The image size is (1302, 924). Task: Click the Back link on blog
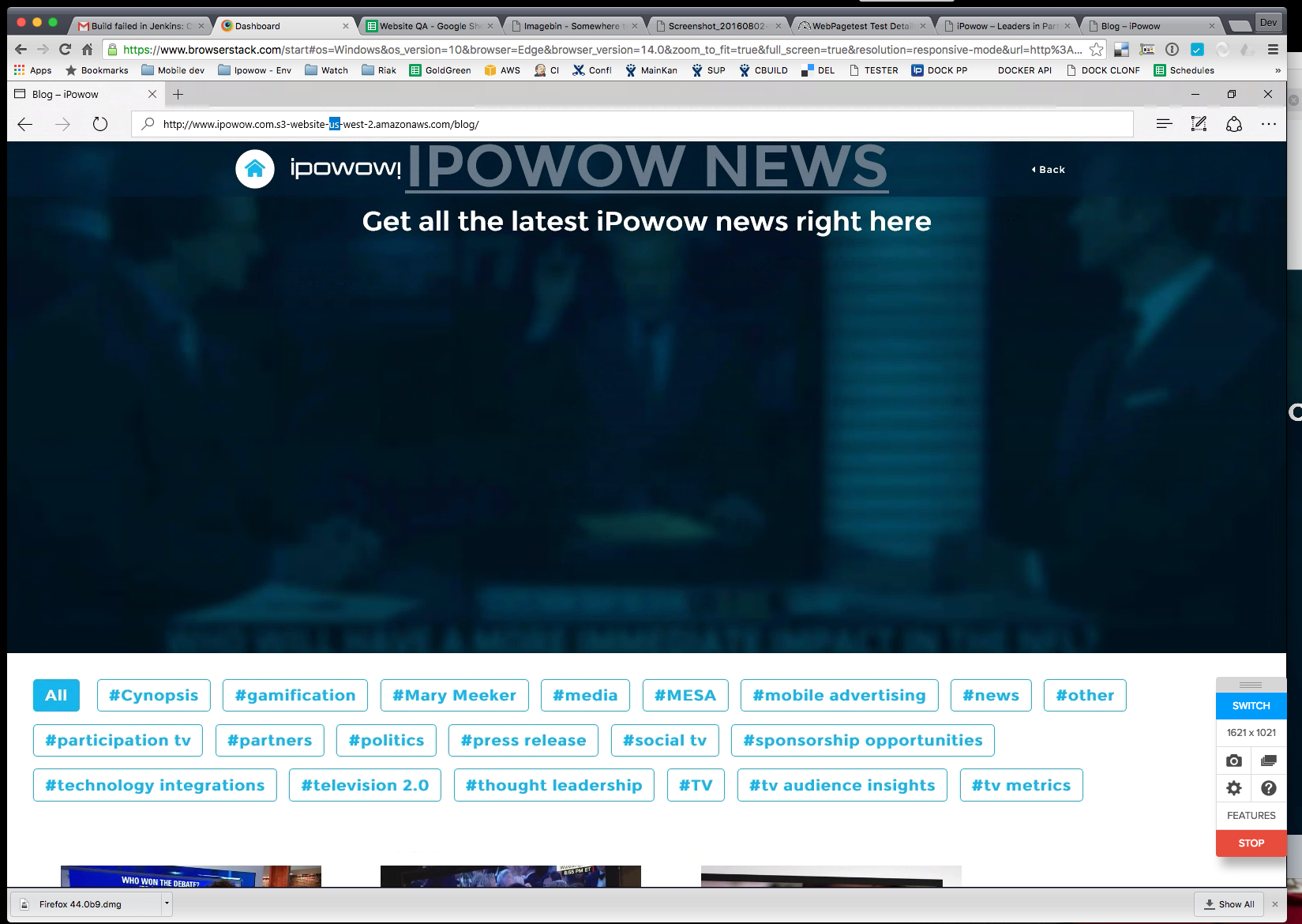[x=1049, y=170]
